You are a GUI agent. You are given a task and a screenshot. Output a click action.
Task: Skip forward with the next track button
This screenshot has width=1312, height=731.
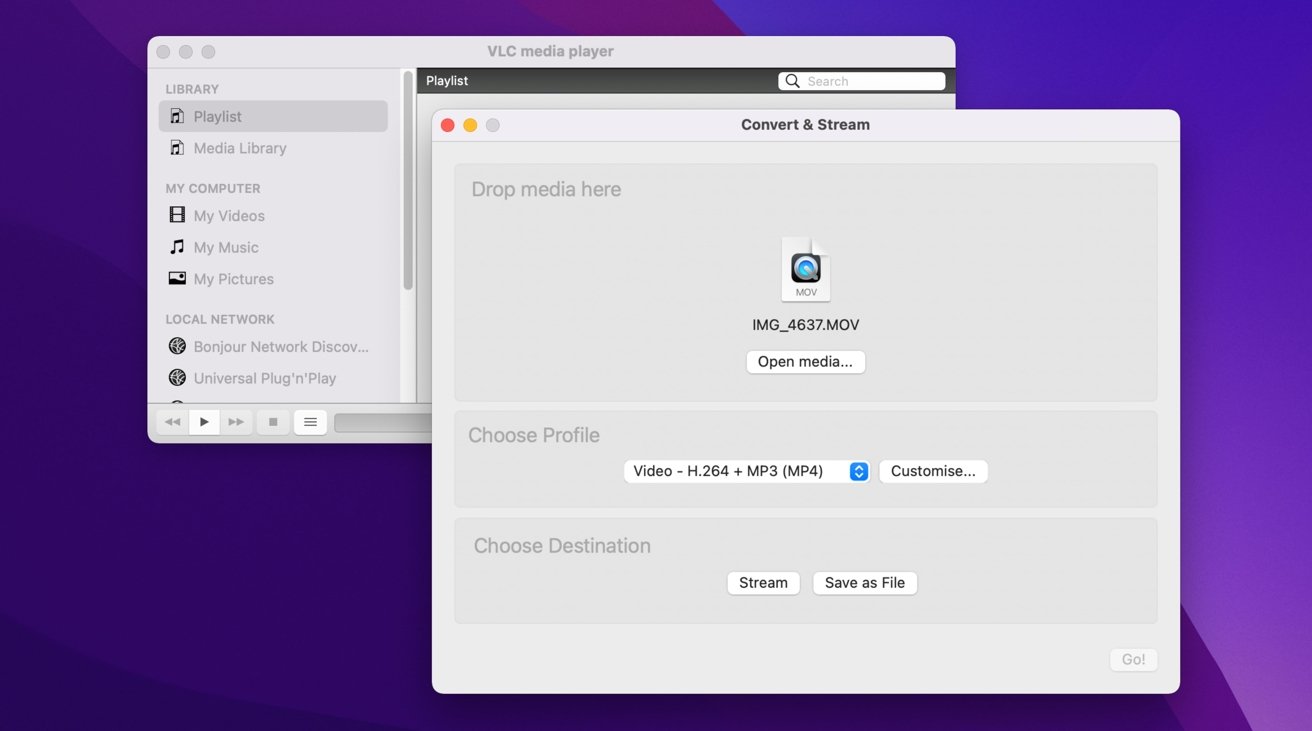(236, 422)
